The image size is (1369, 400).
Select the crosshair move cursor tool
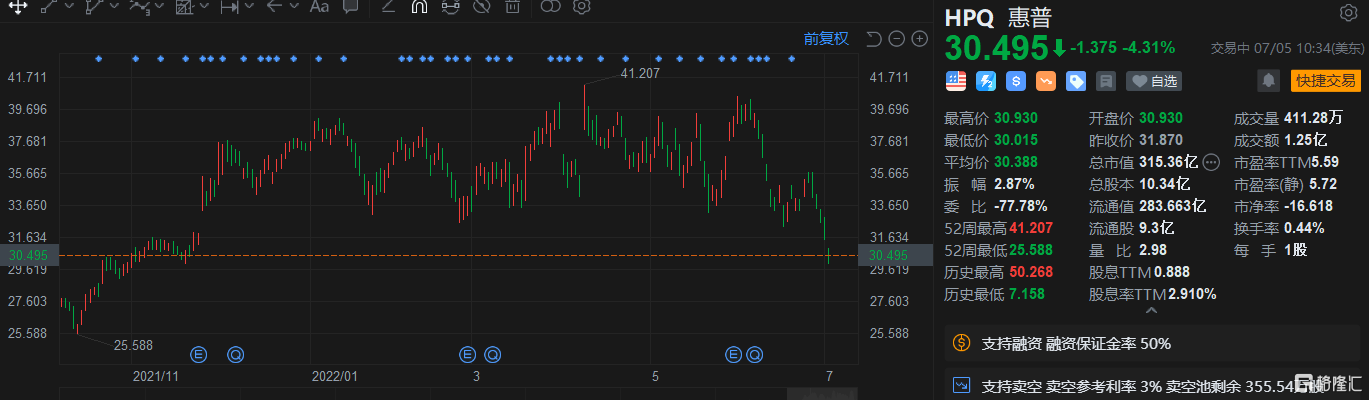coord(18,6)
